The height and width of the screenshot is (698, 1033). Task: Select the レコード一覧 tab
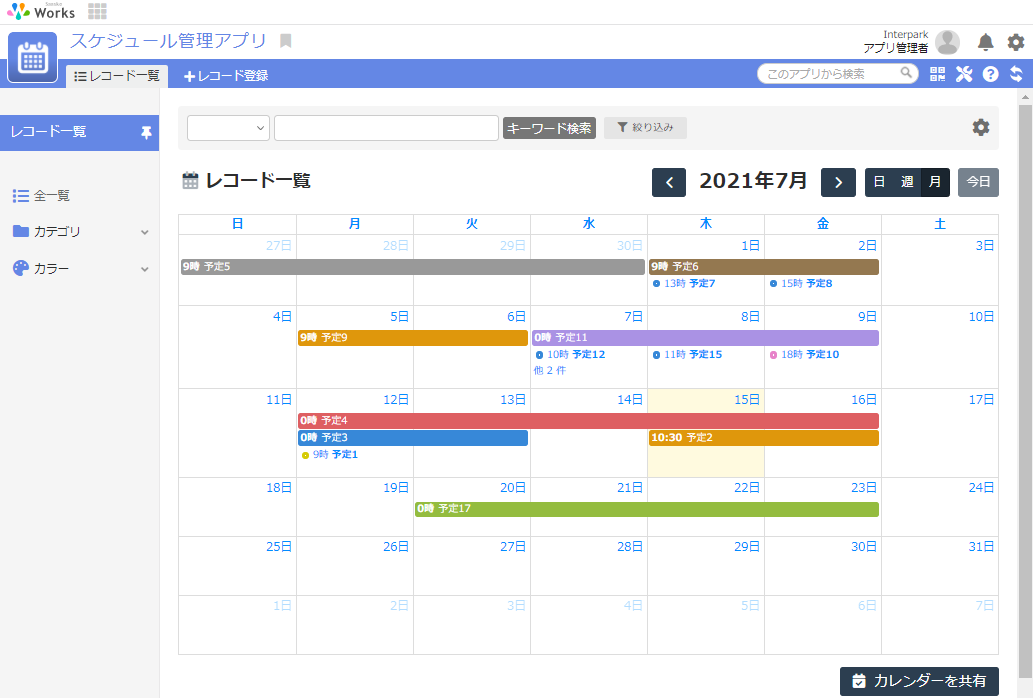(x=117, y=76)
